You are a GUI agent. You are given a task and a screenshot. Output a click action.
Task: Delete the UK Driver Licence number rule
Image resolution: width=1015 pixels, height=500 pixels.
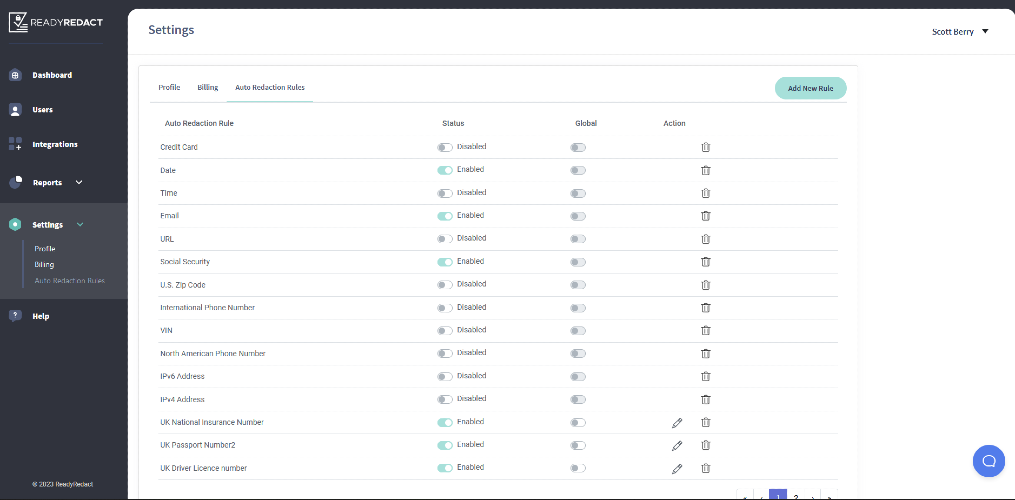[x=705, y=469]
